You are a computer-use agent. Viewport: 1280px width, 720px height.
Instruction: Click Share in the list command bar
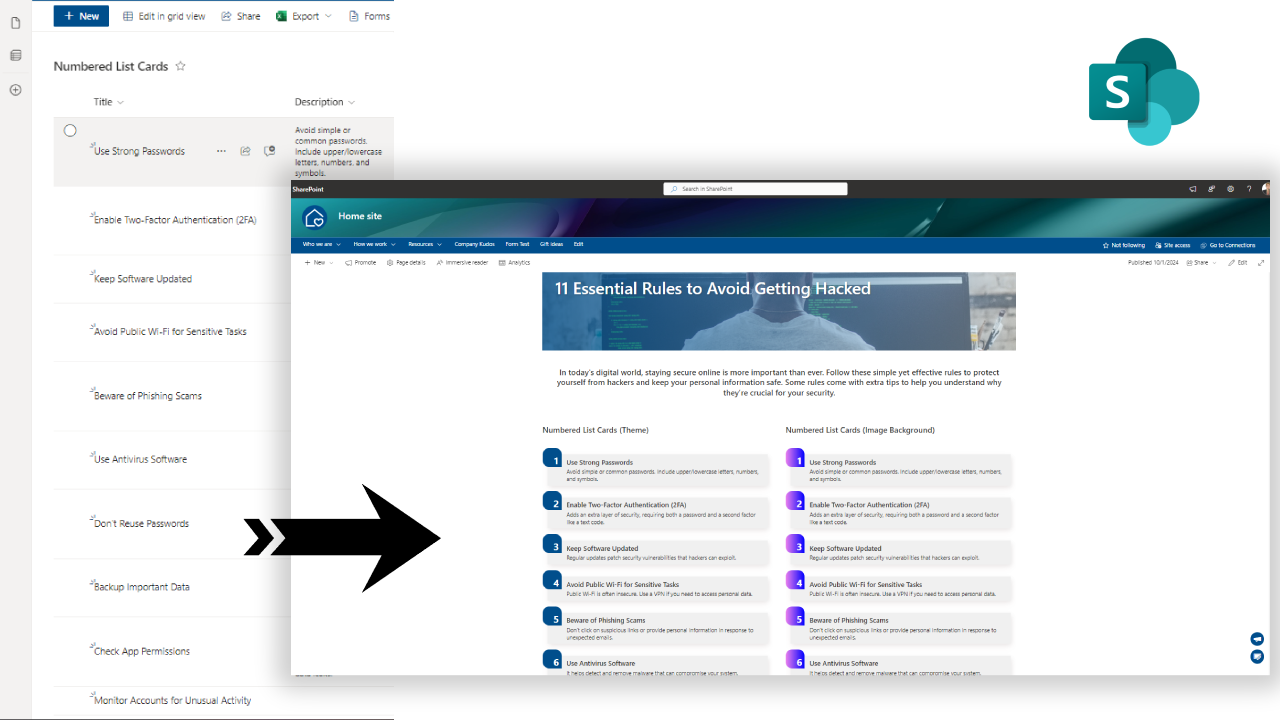coord(240,16)
